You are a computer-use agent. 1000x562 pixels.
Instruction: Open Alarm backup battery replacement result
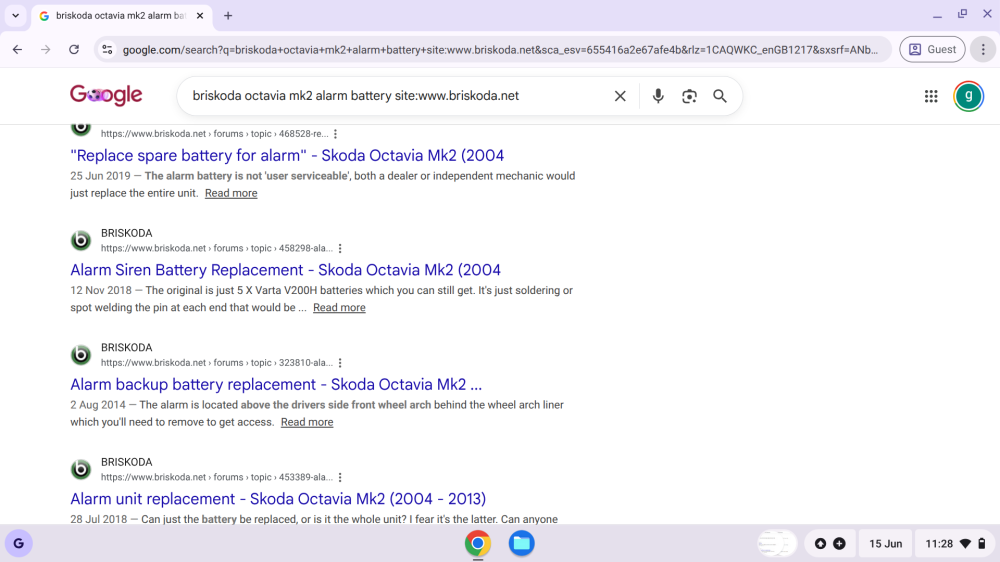coord(276,384)
